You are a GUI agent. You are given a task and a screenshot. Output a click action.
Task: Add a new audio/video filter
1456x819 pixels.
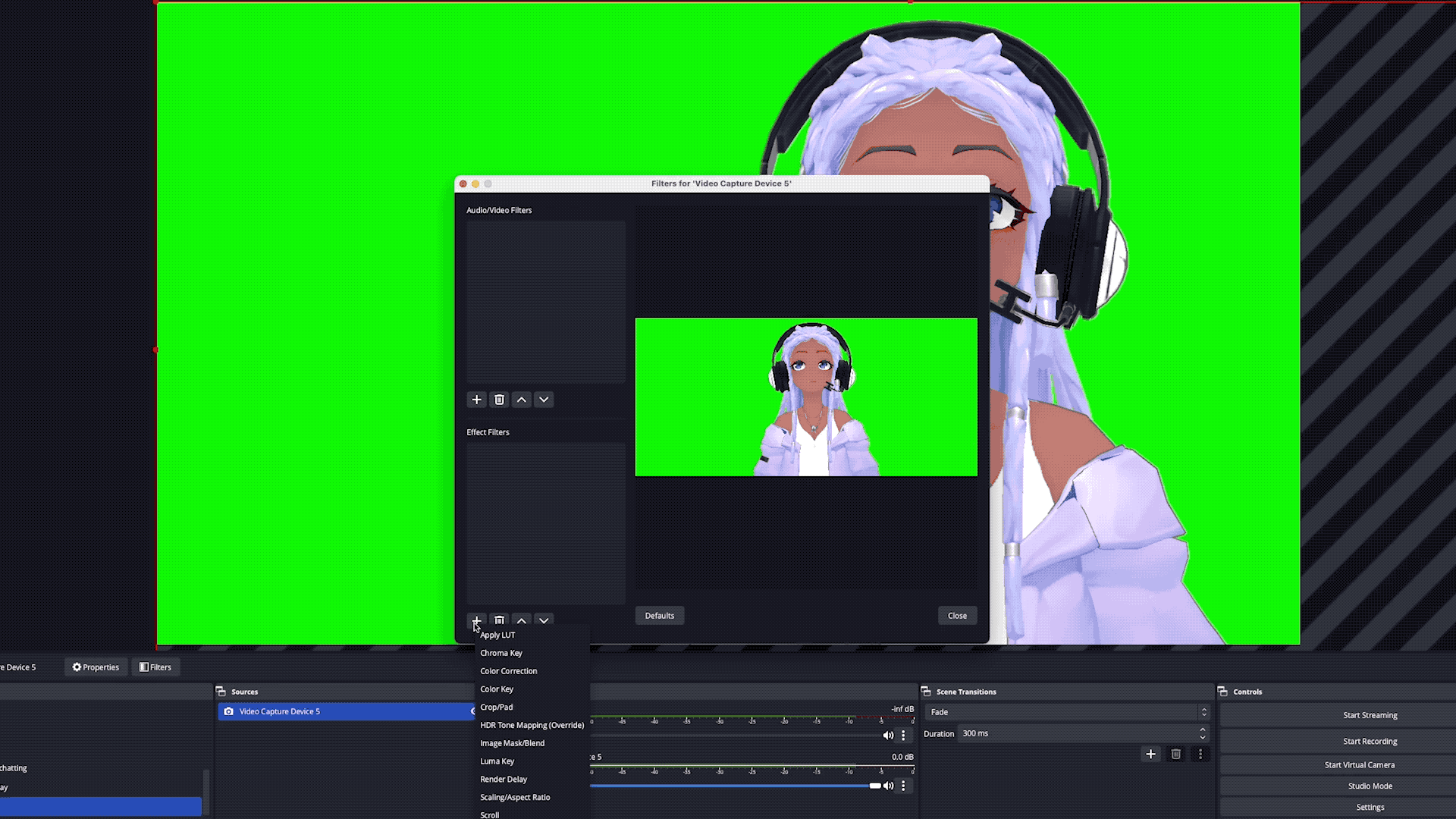point(476,400)
